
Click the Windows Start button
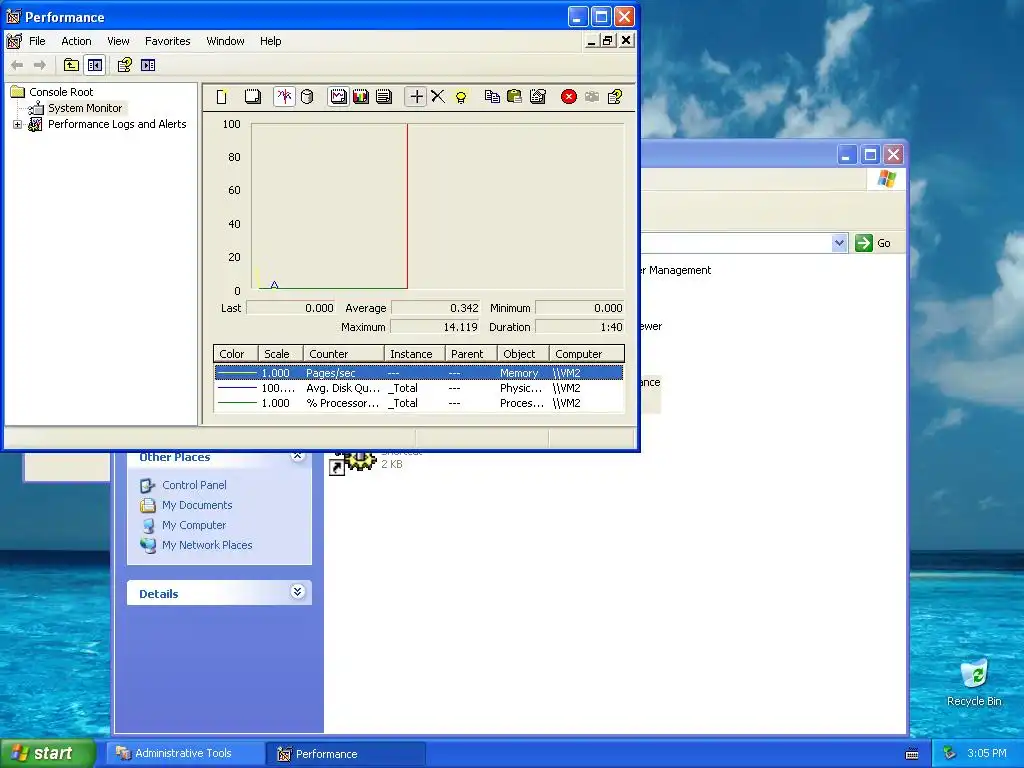click(48, 754)
